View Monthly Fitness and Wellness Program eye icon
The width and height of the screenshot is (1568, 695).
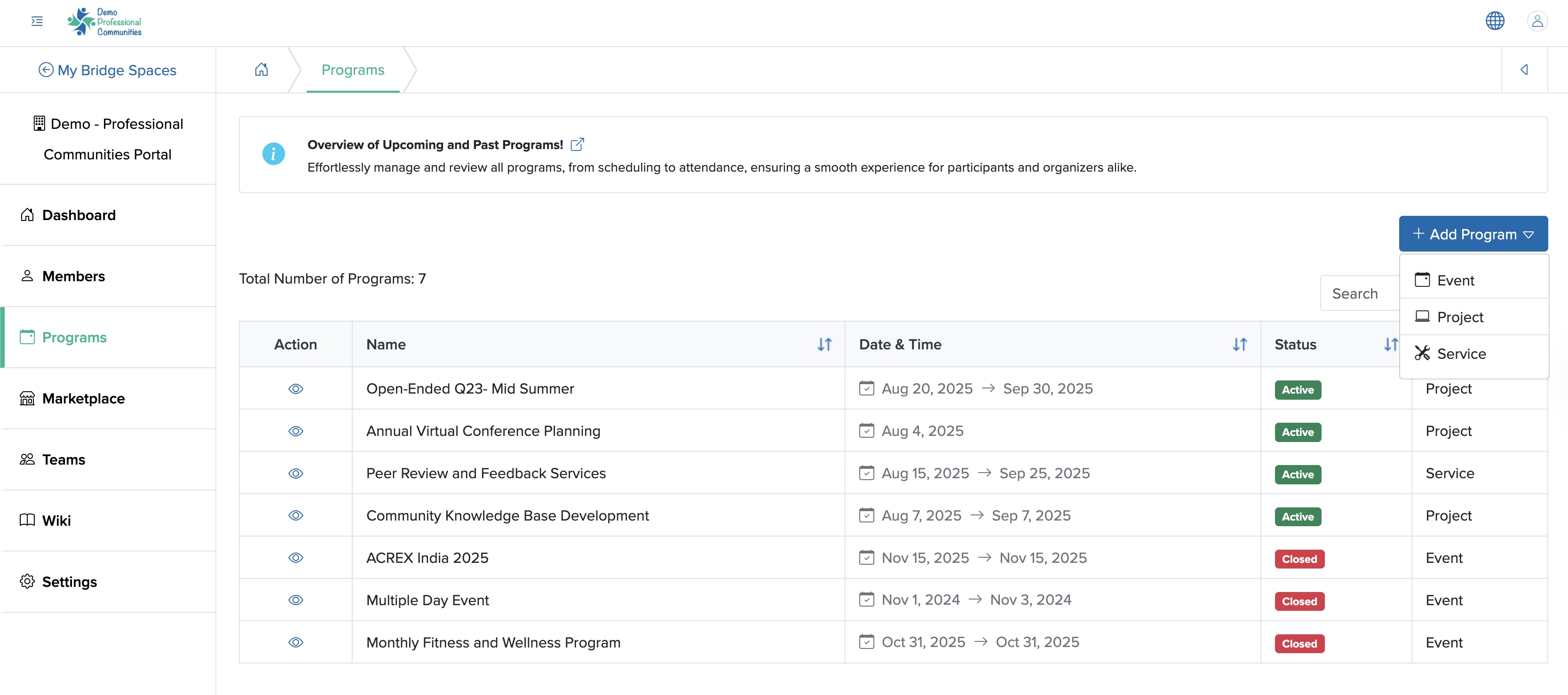pyautogui.click(x=296, y=642)
